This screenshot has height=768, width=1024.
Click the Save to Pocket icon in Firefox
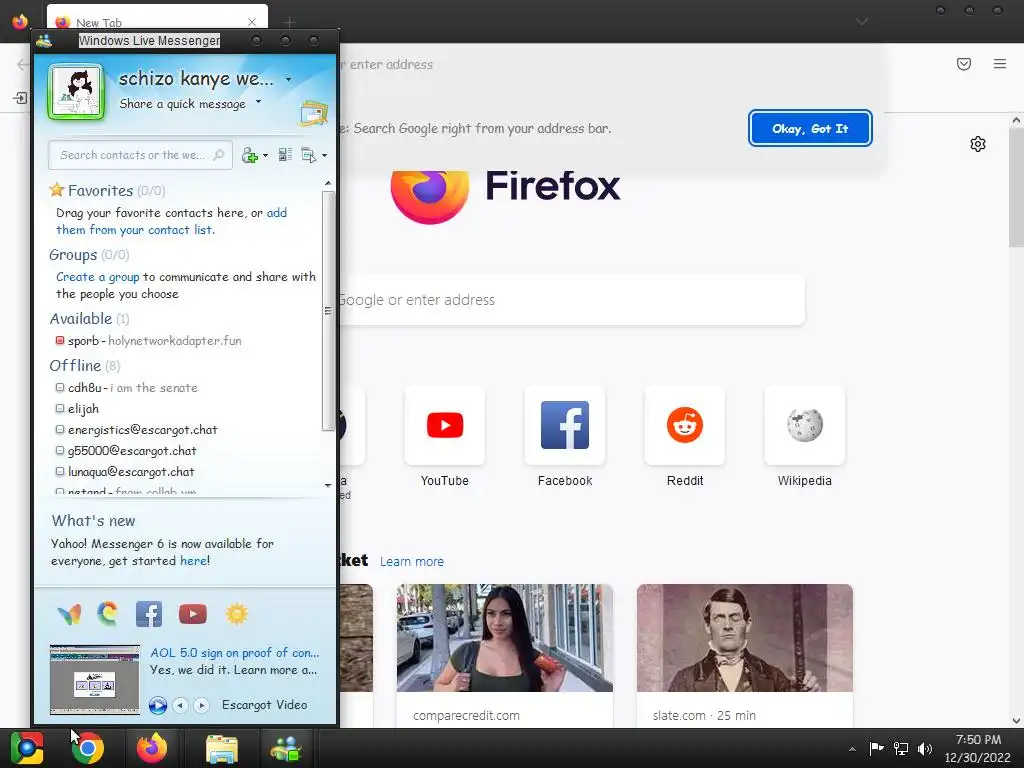click(964, 64)
